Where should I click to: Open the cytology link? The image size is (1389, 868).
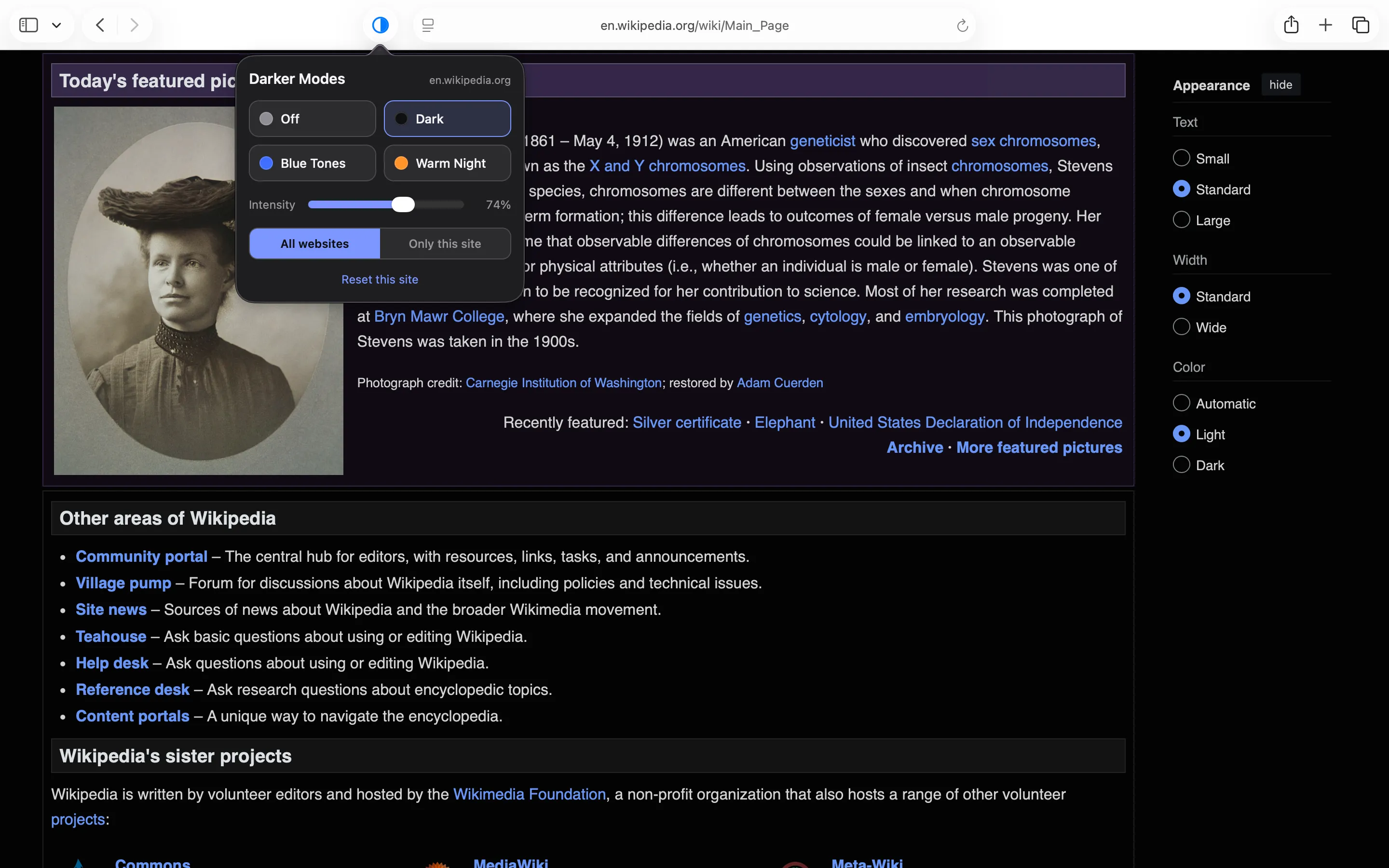837,316
